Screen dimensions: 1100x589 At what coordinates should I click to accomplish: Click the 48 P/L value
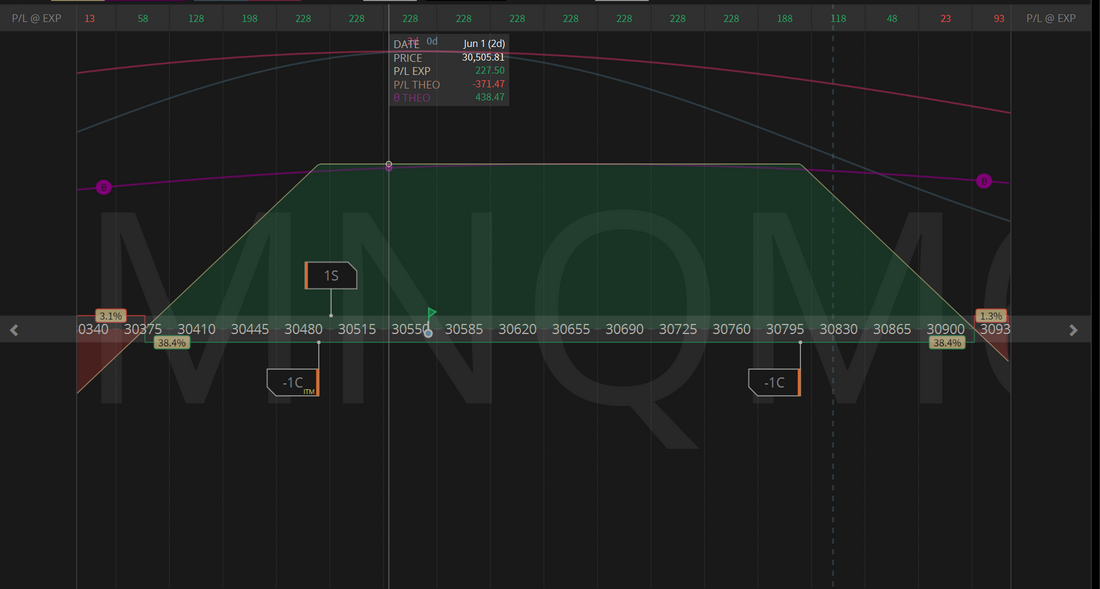tap(892, 18)
